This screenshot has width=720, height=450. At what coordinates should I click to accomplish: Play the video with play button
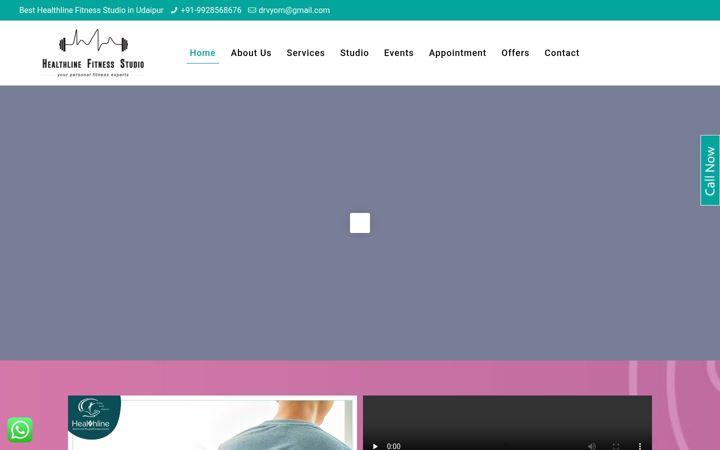pos(375,446)
